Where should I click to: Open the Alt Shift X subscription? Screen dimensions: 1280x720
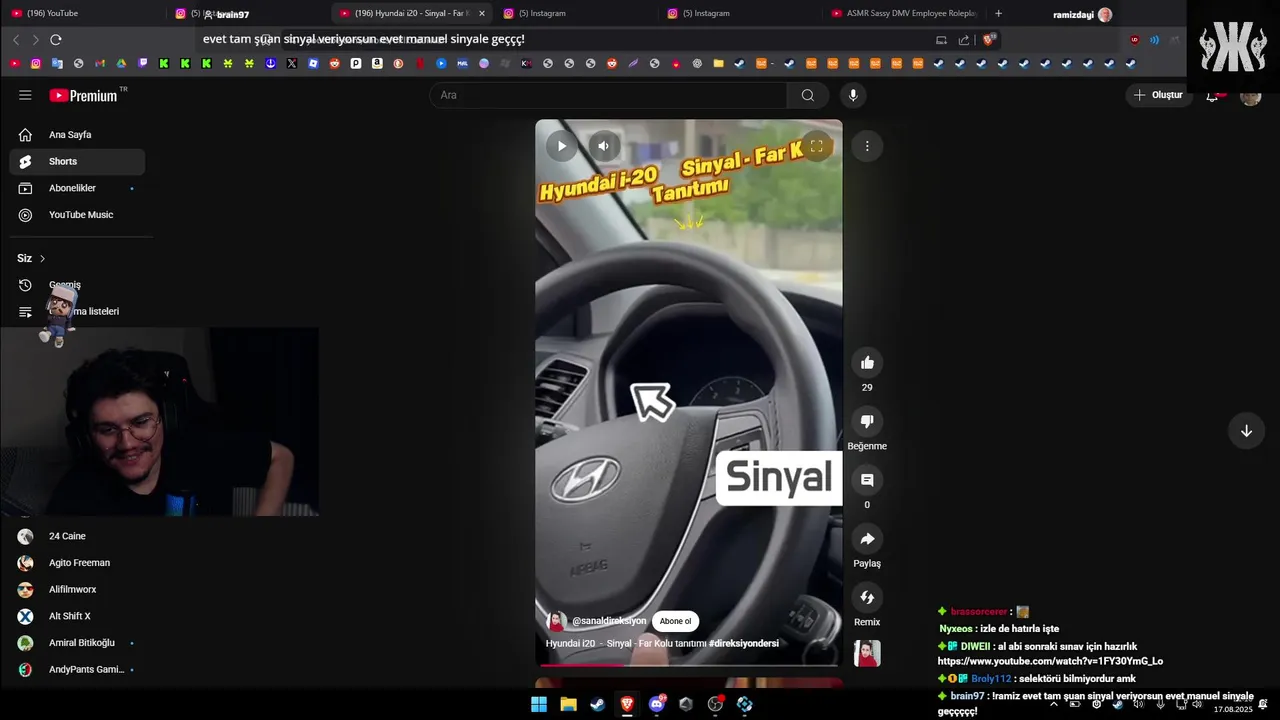tap(77, 616)
